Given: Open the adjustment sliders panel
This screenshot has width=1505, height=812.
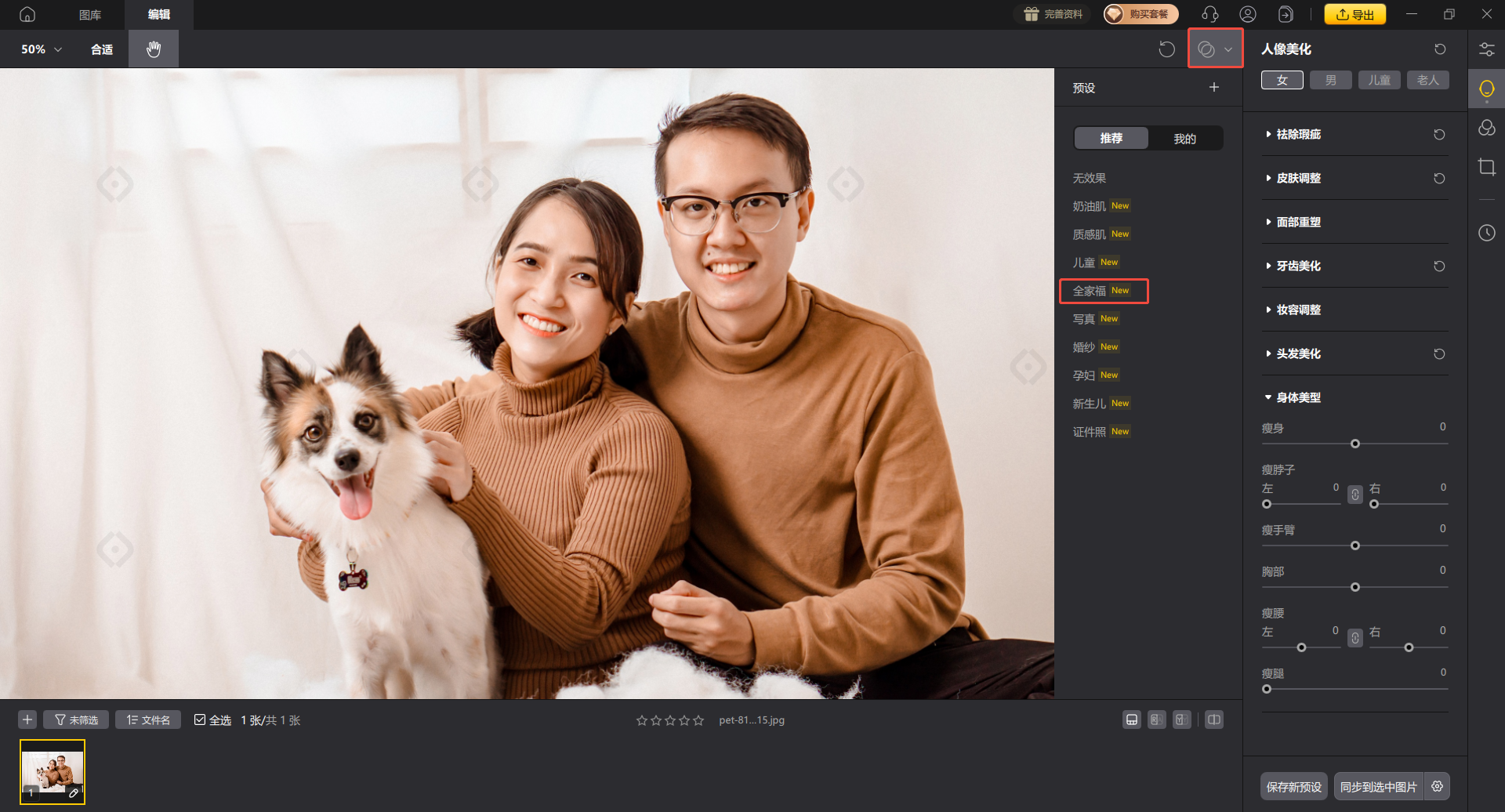Looking at the screenshot, I should point(1486,49).
